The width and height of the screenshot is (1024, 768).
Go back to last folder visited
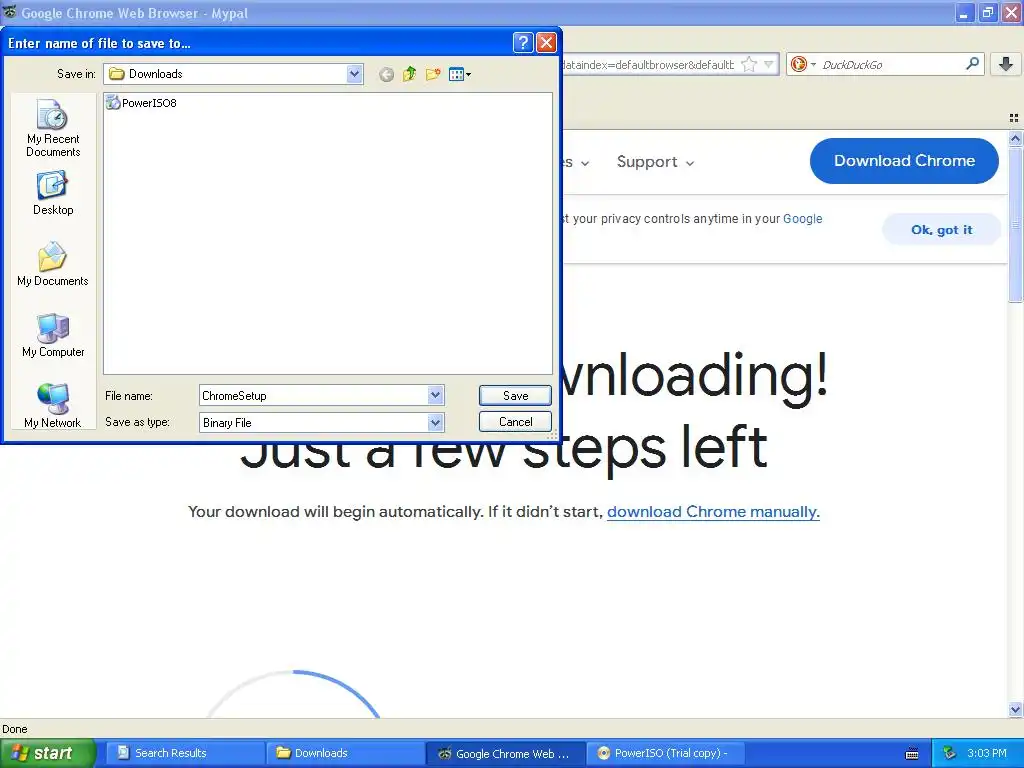386,74
